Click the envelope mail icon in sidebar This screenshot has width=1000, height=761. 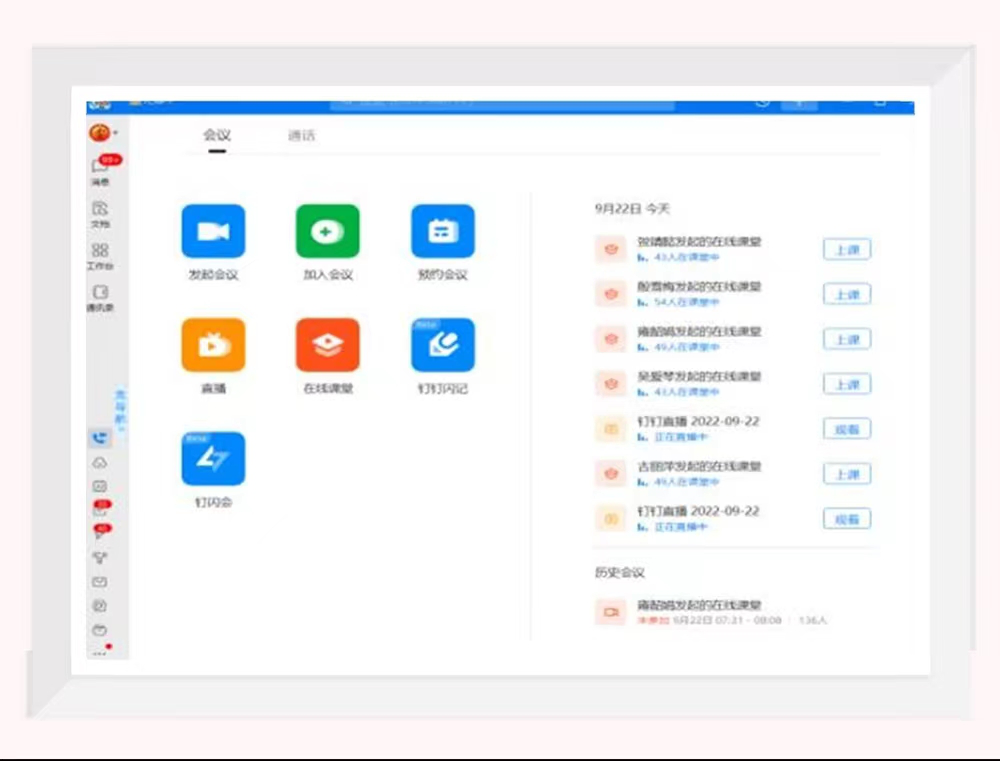[100, 582]
